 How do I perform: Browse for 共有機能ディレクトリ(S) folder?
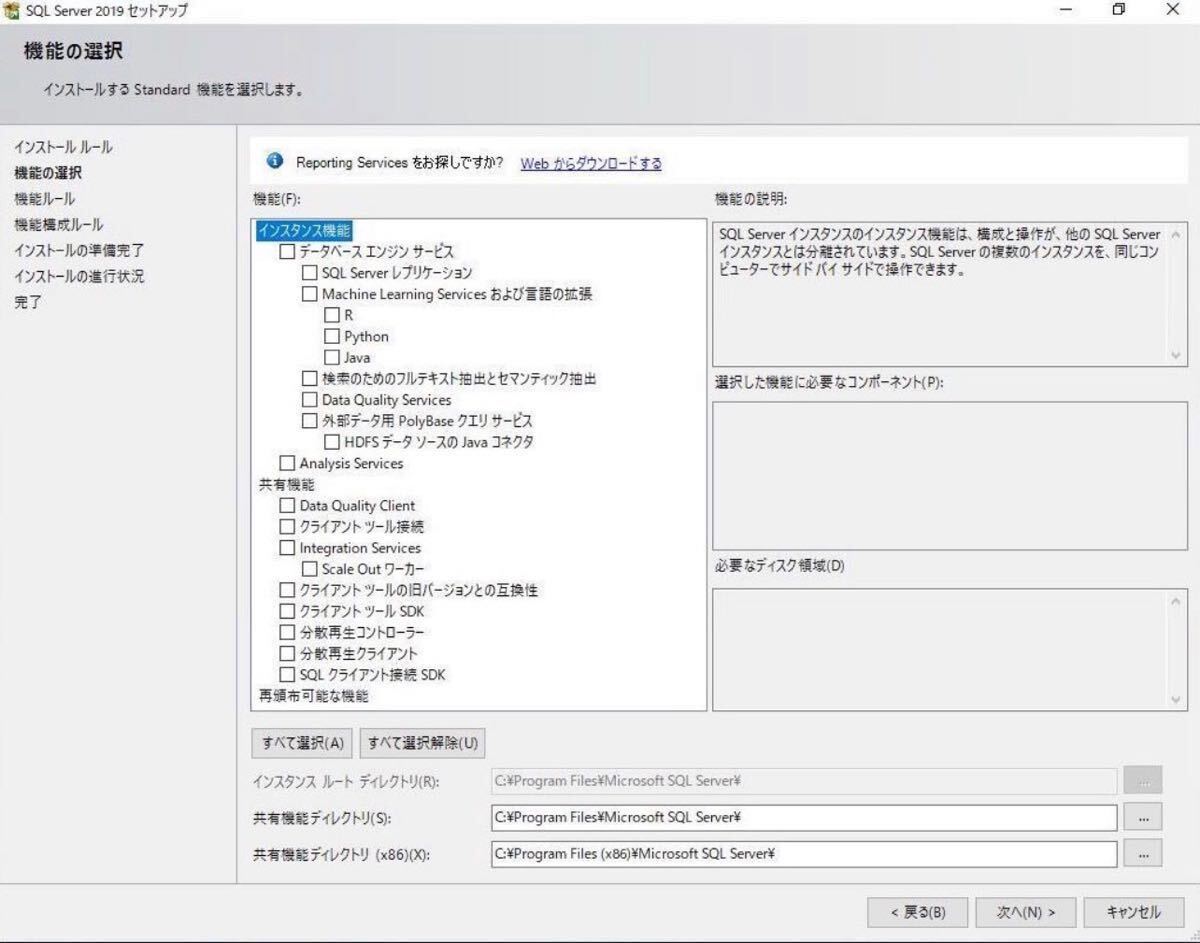(x=1143, y=818)
